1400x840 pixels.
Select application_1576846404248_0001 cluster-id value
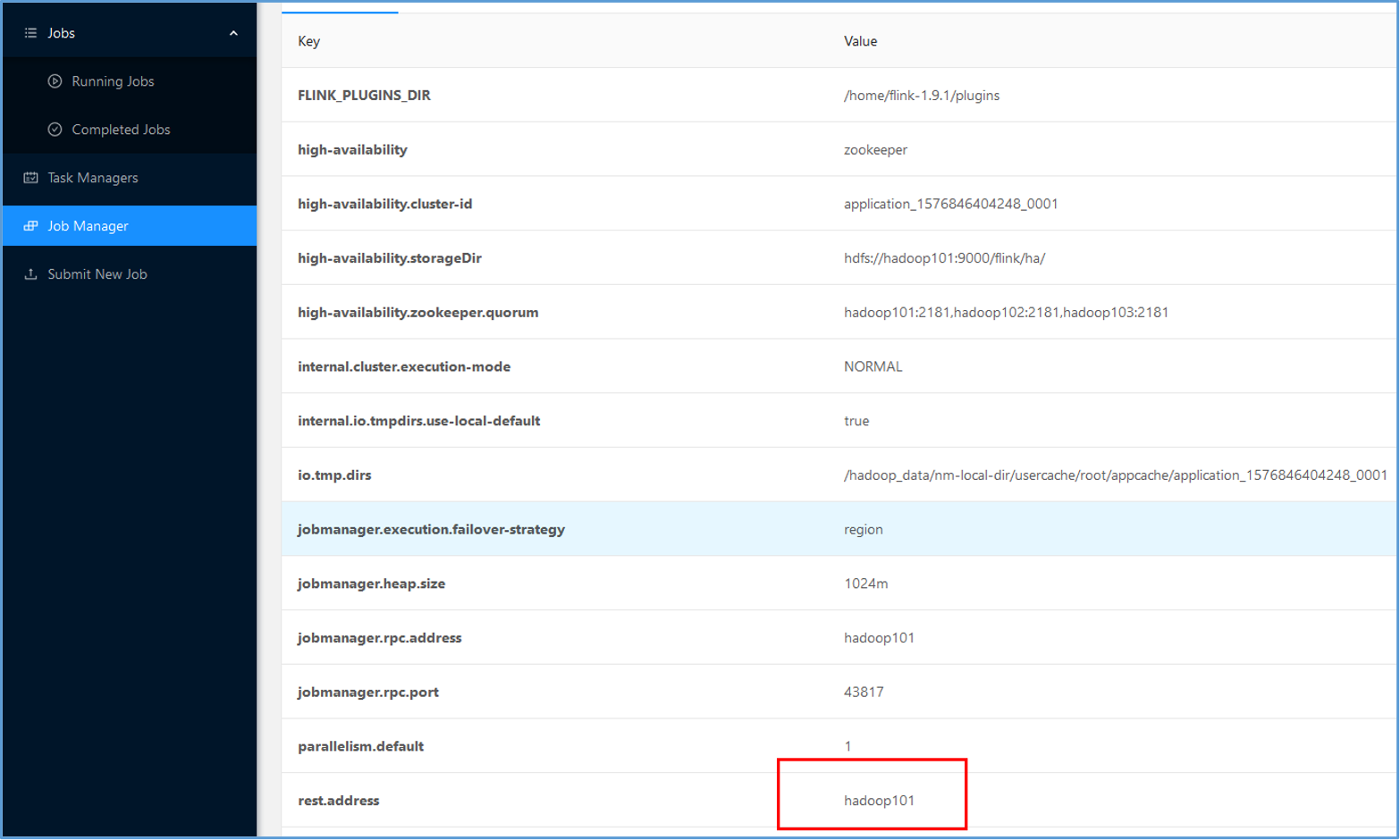tap(950, 204)
